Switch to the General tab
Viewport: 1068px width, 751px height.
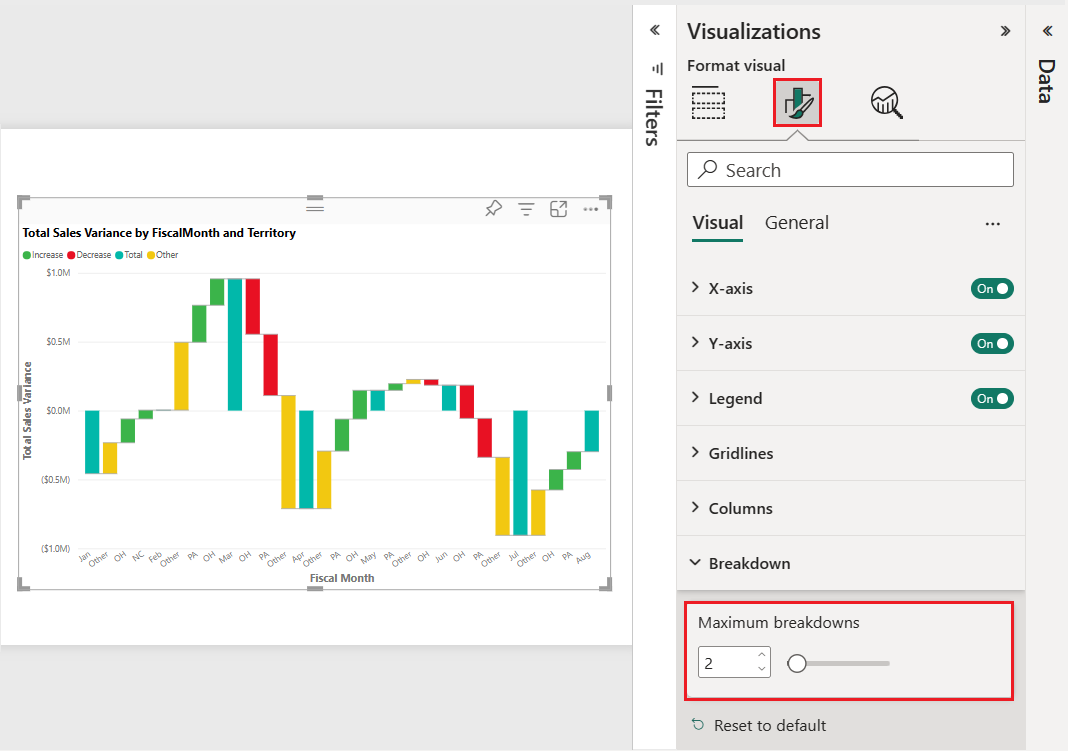[796, 223]
